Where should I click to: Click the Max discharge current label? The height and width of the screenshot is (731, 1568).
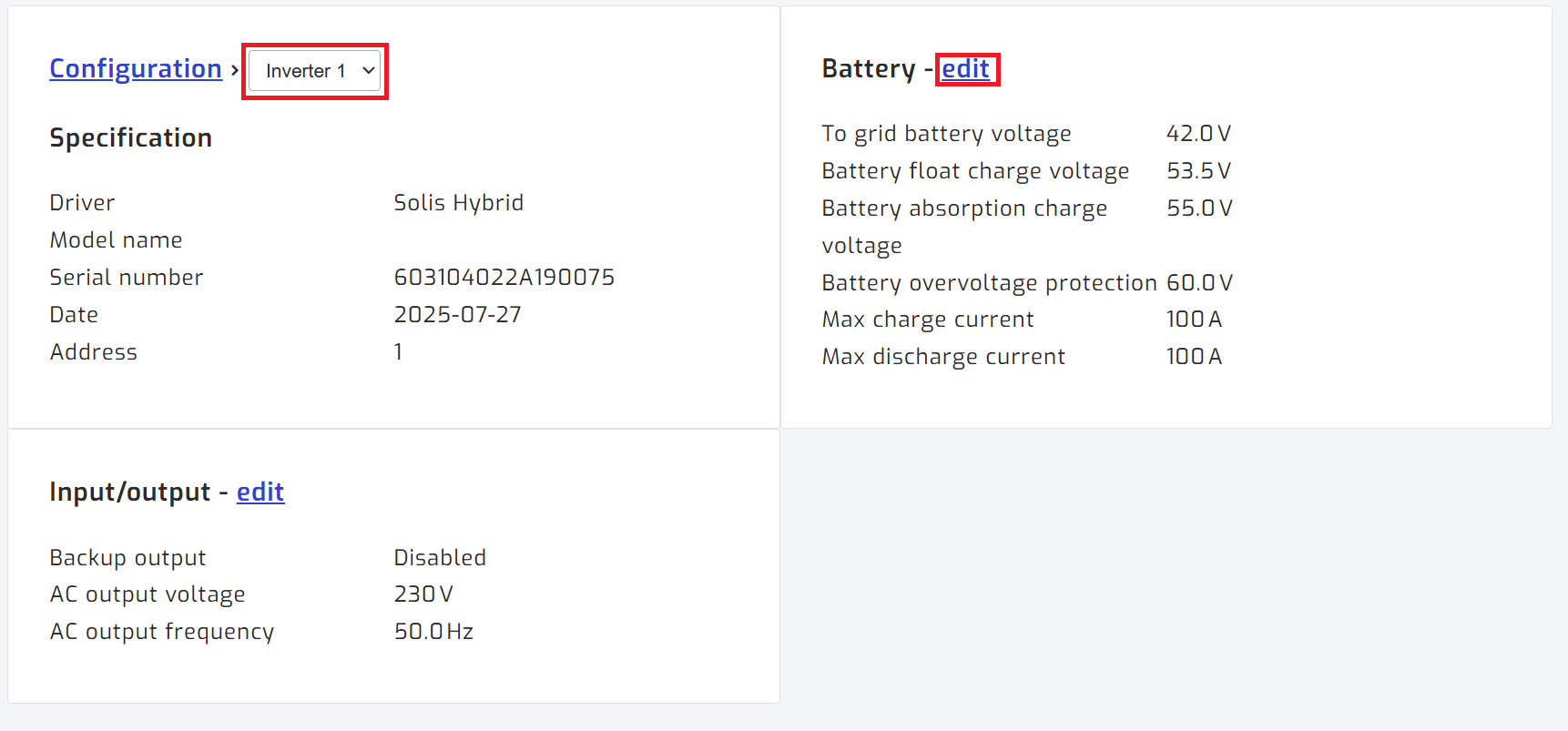tap(943, 356)
